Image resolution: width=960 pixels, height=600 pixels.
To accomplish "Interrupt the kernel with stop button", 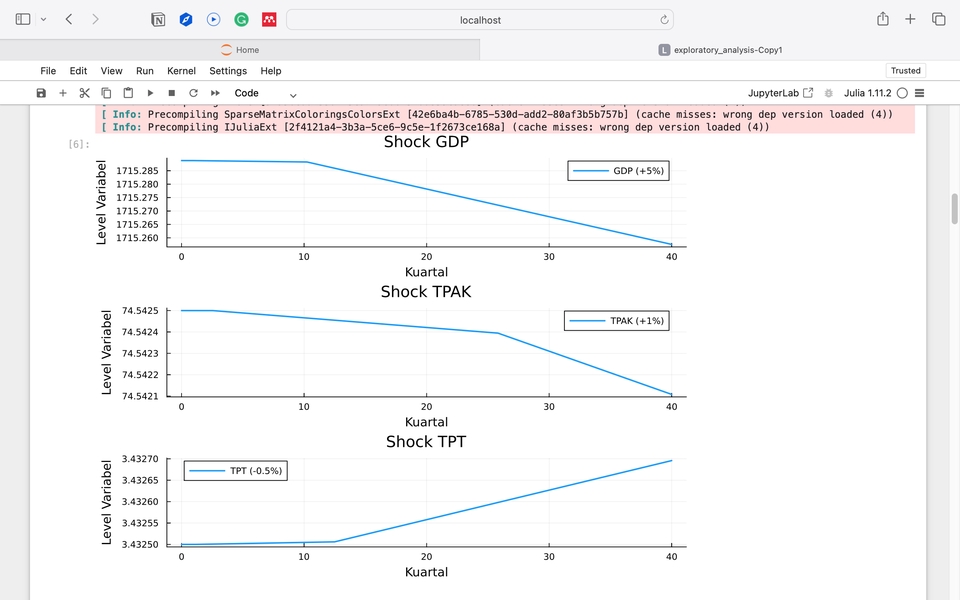I will pyautogui.click(x=172, y=93).
